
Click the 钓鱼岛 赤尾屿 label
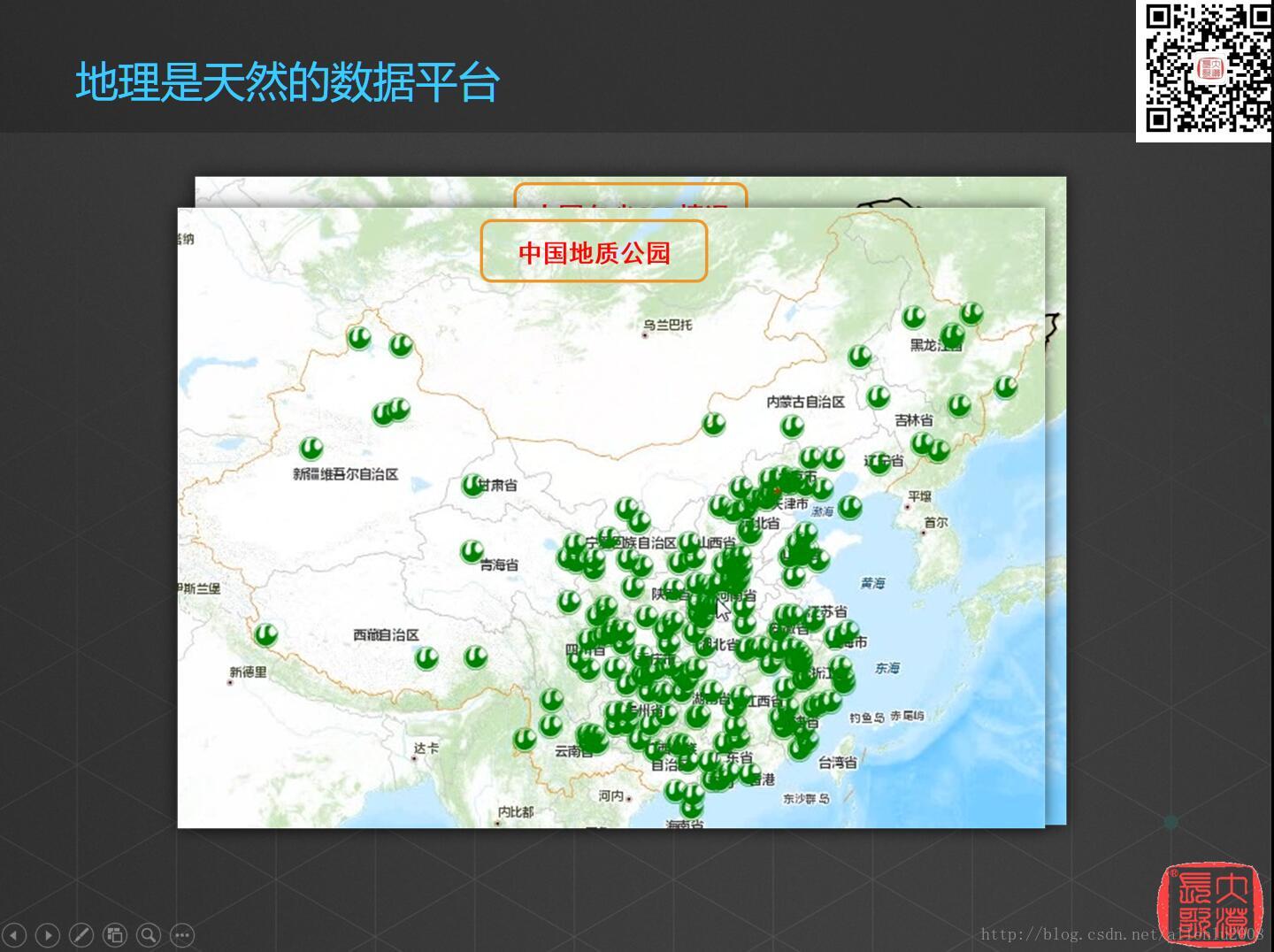click(x=886, y=717)
